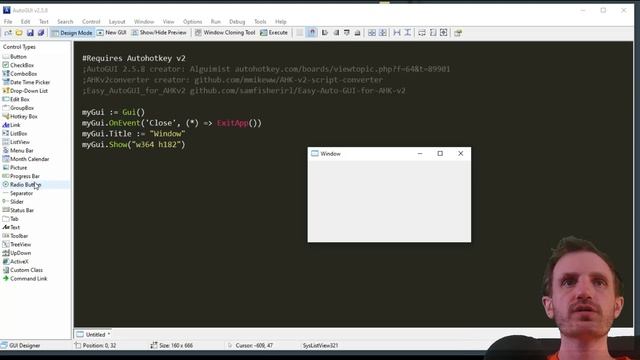The height and width of the screenshot is (360, 640).
Task: Click the New File toolbar icon
Action: (8, 33)
